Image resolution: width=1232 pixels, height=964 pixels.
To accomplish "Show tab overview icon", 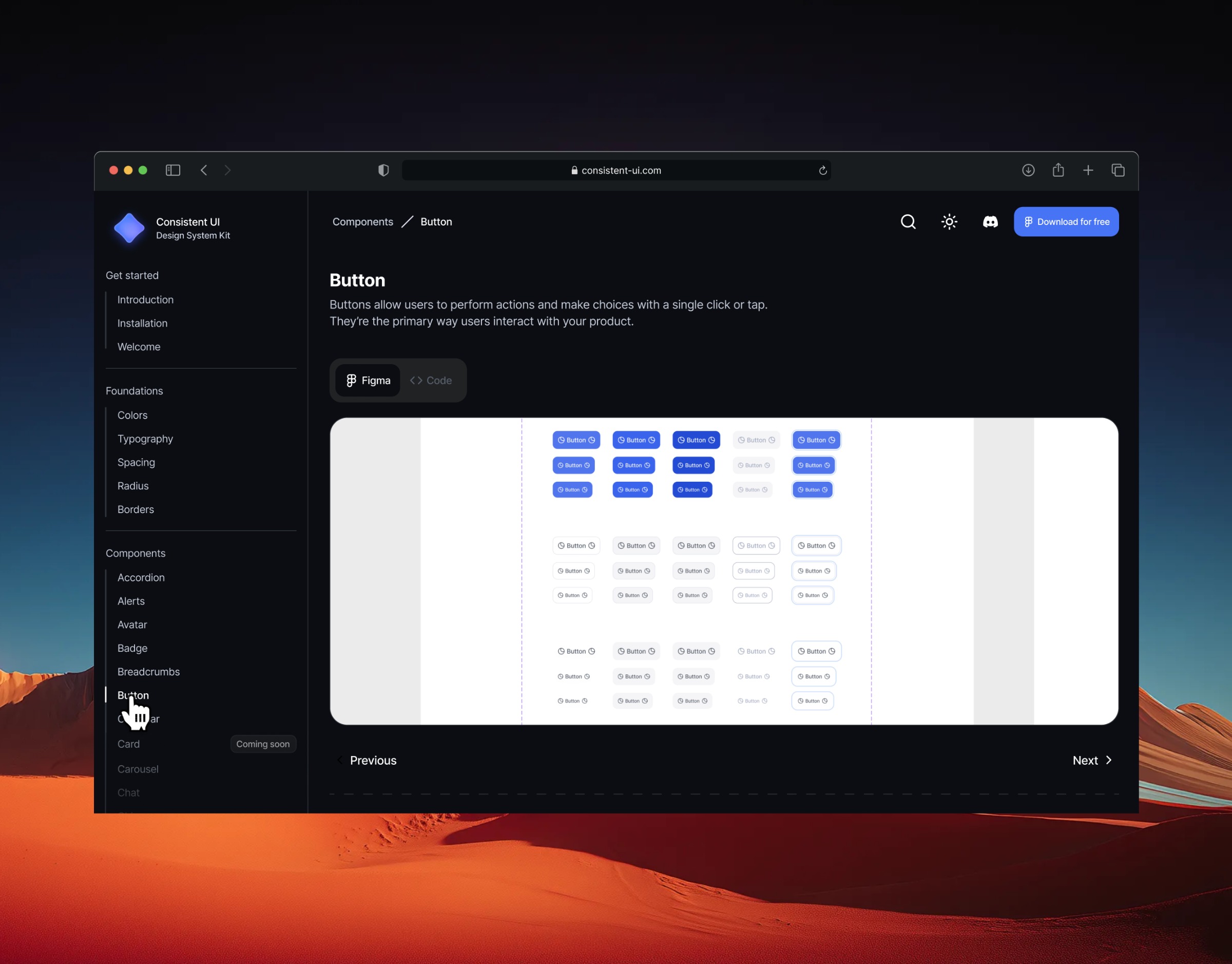I will (1118, 170).
